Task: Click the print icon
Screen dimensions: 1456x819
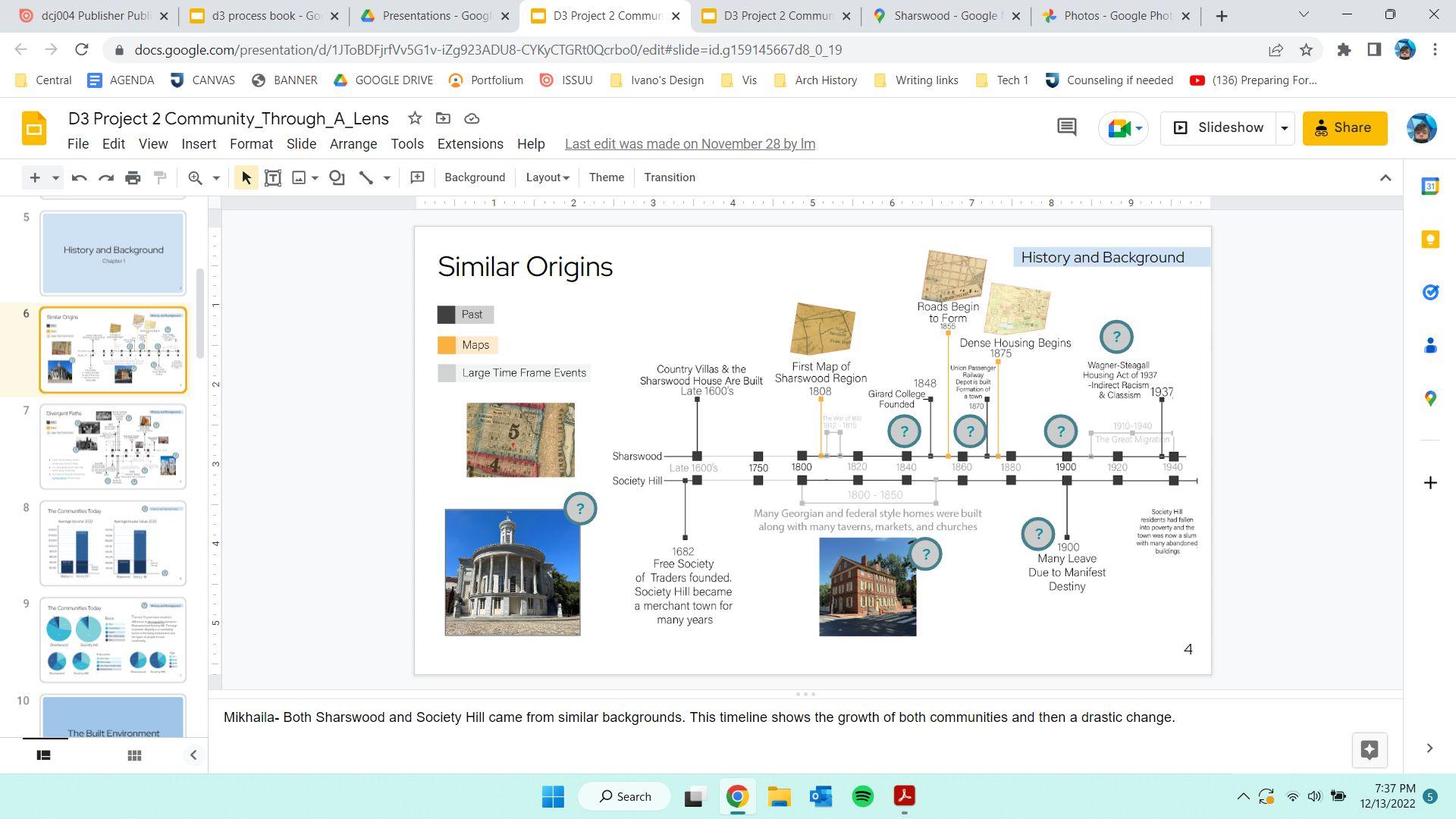Action: 133,177
